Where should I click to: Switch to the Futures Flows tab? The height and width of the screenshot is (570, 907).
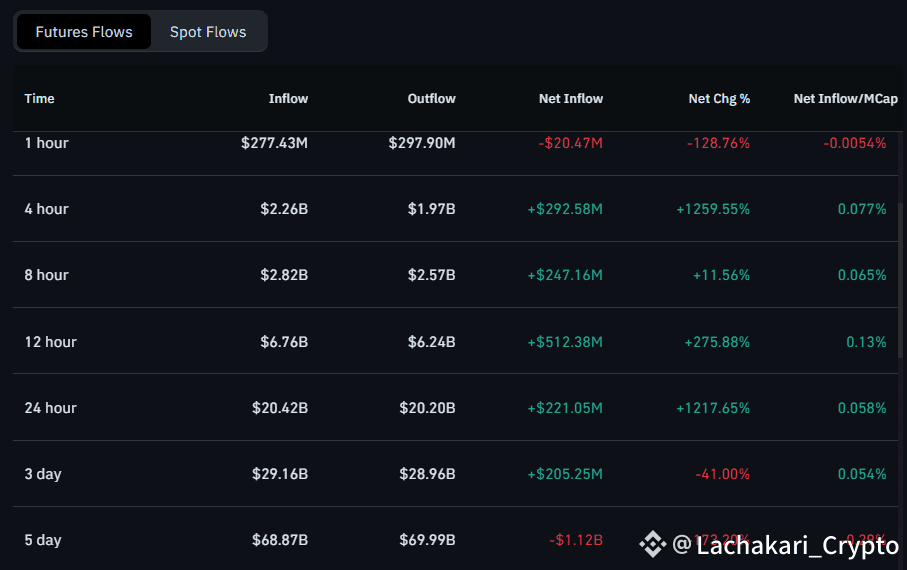pos(84,32)
